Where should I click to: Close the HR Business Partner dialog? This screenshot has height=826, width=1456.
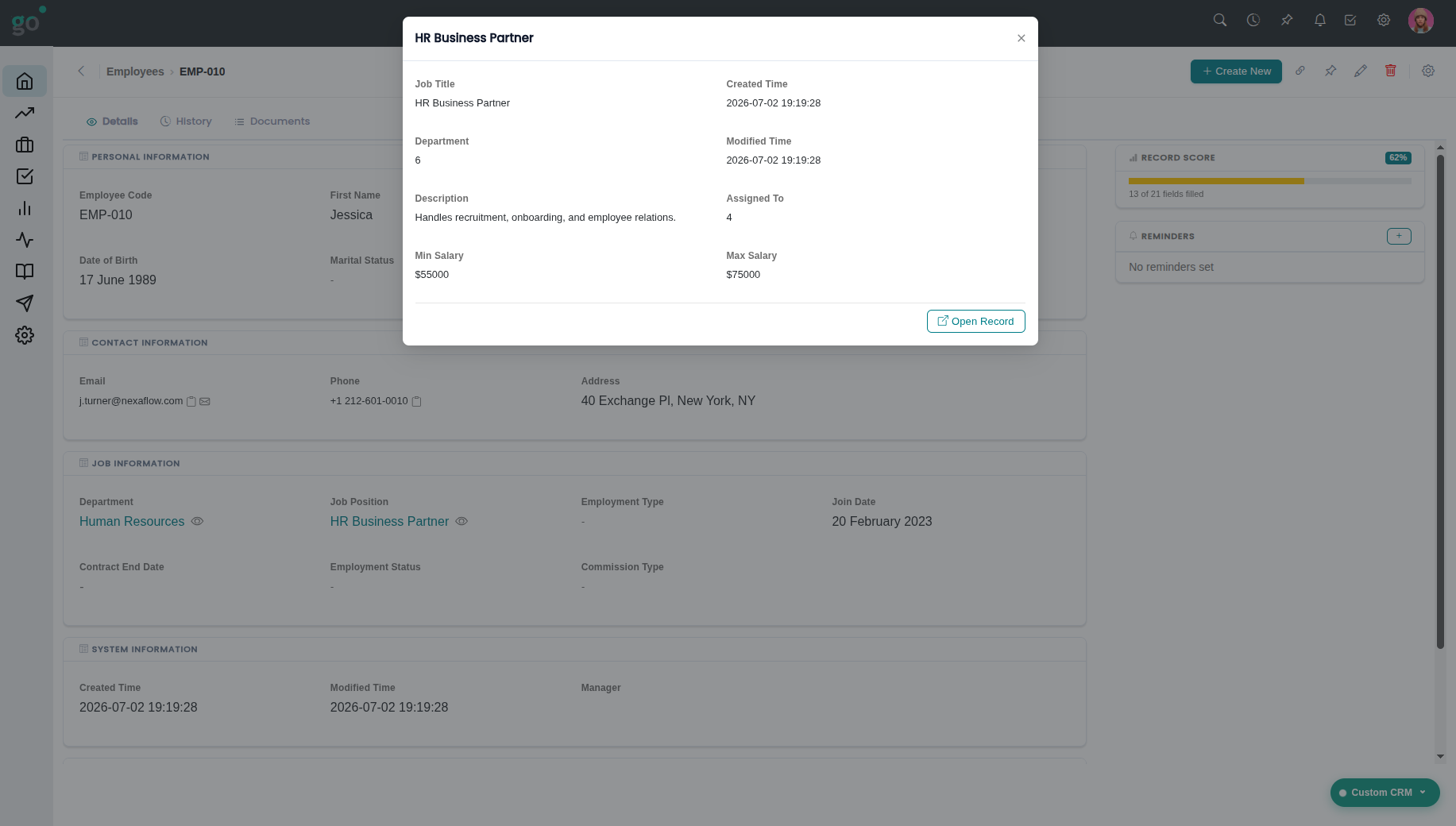point(1022,38)
